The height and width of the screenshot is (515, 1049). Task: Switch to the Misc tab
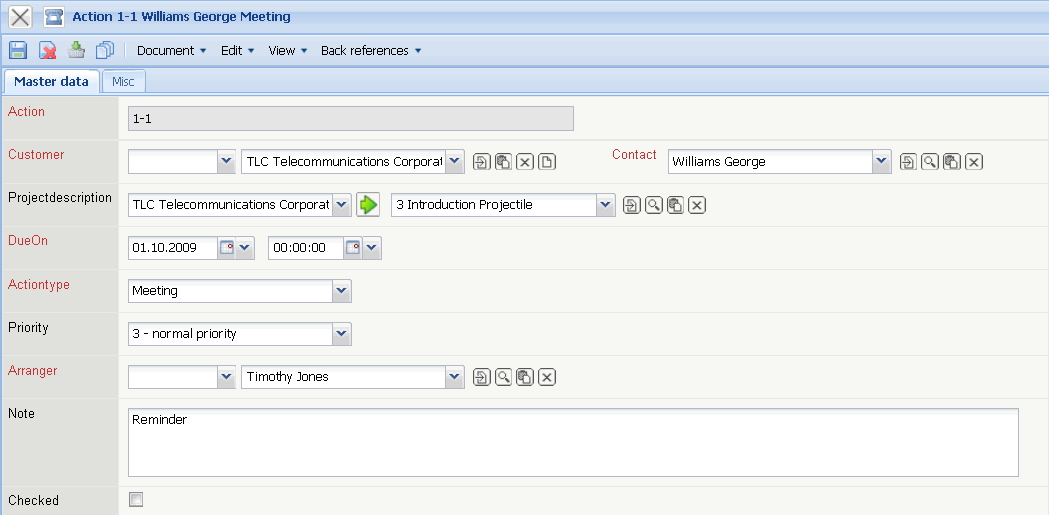point(123,82)
